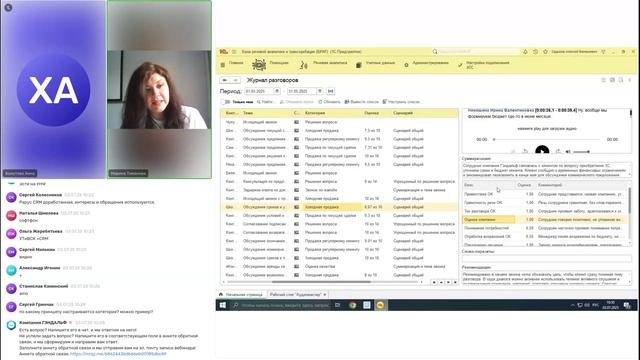This screenshot has width=640, height=360.
Task: Click the Обновить refresh button
Action: [x=329, y=102]
